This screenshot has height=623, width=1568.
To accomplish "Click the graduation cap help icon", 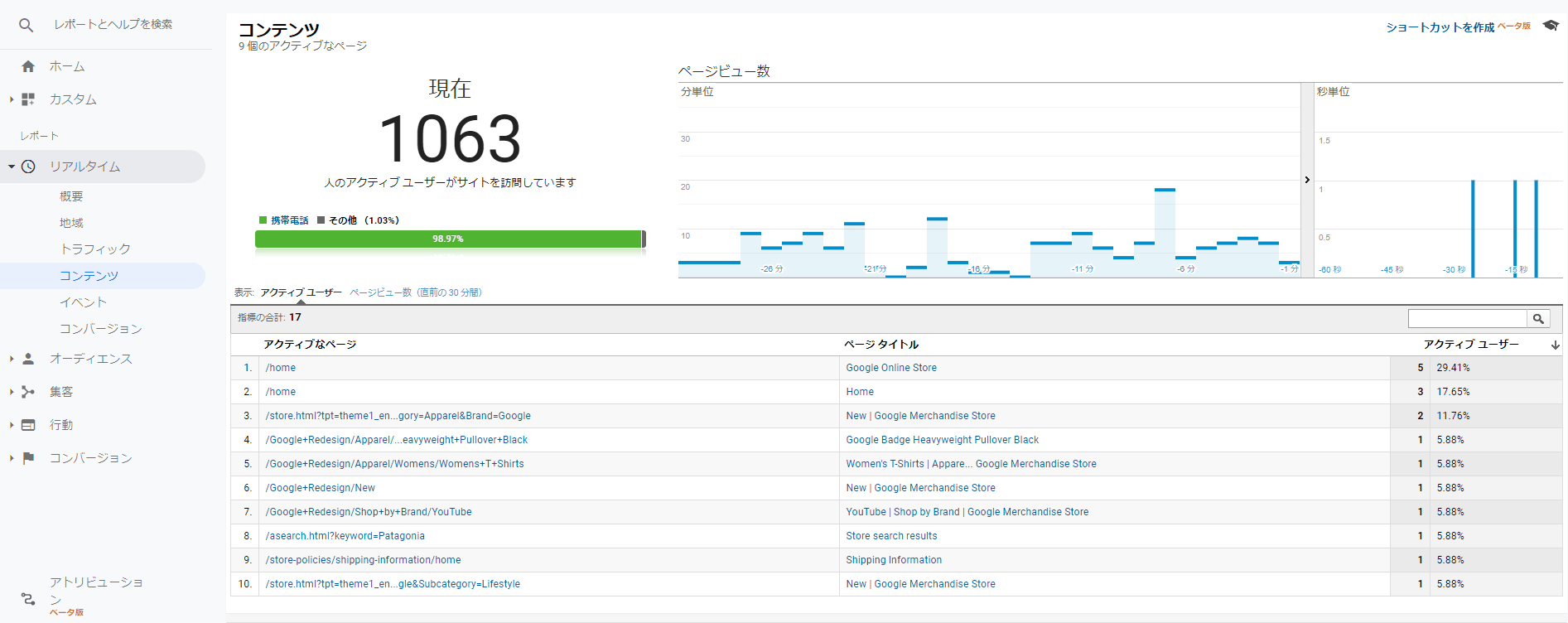I will tap(1551, 26).
